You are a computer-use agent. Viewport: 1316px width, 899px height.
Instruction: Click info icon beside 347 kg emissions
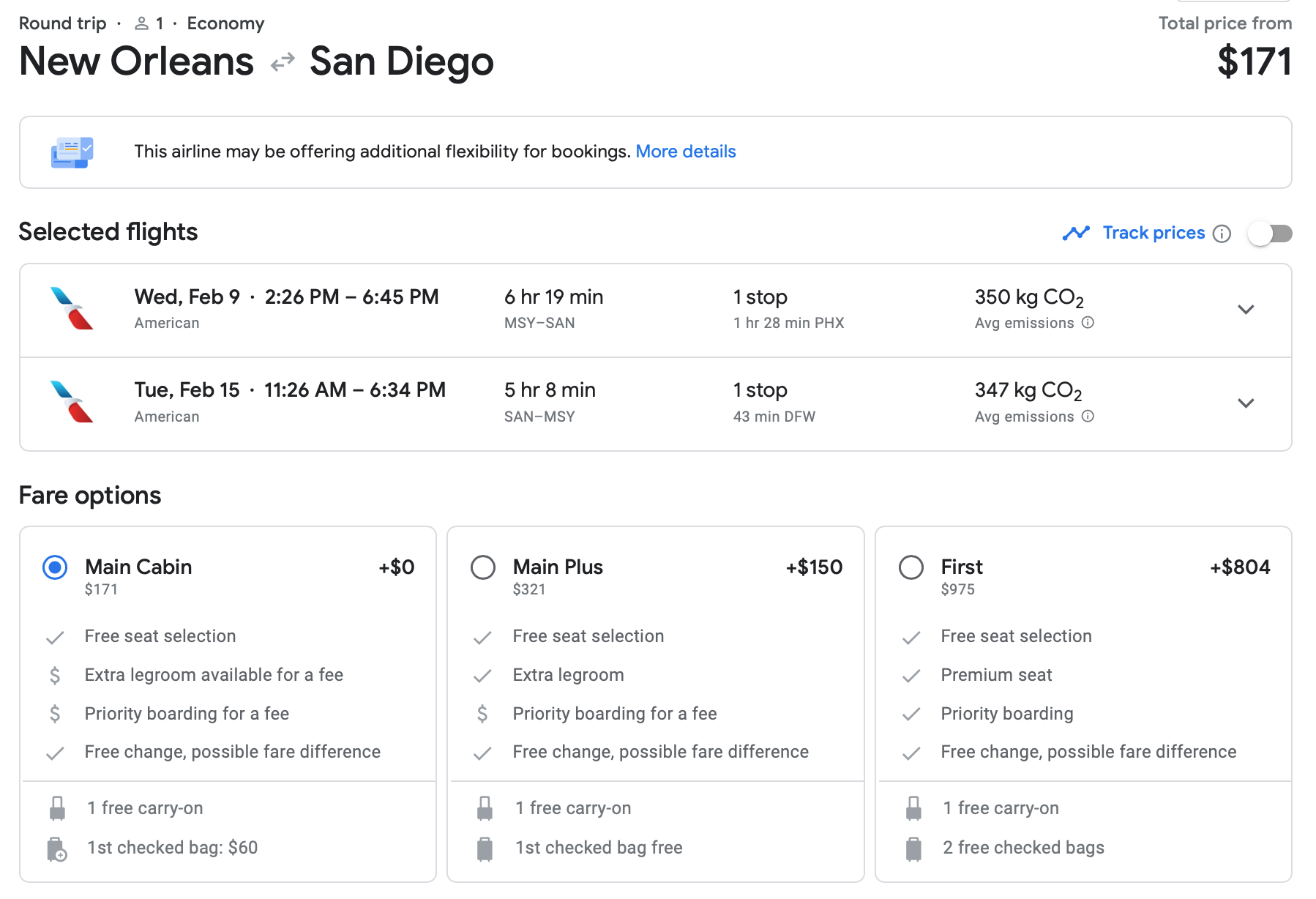[1088, 417]
